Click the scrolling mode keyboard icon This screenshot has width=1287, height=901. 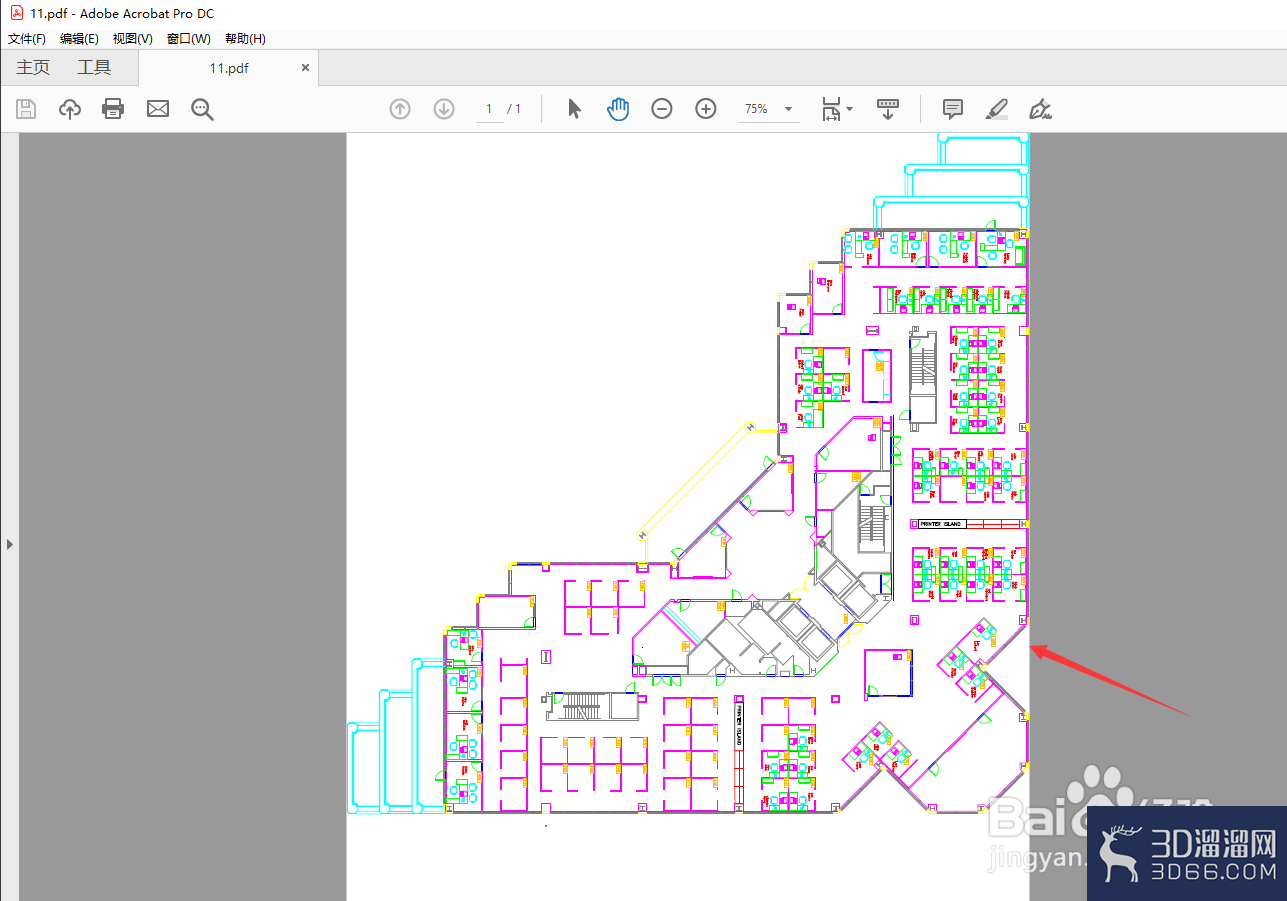coord(888,109)
